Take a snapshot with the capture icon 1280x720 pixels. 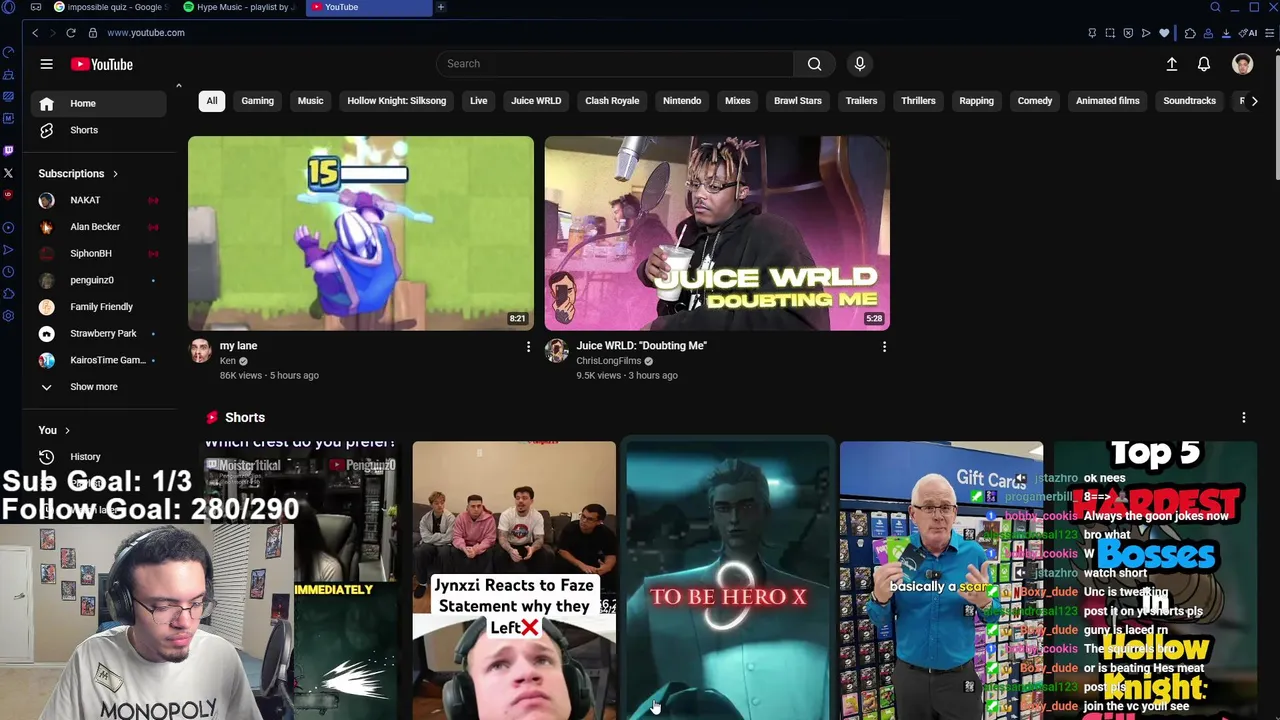coord(1110,33)
